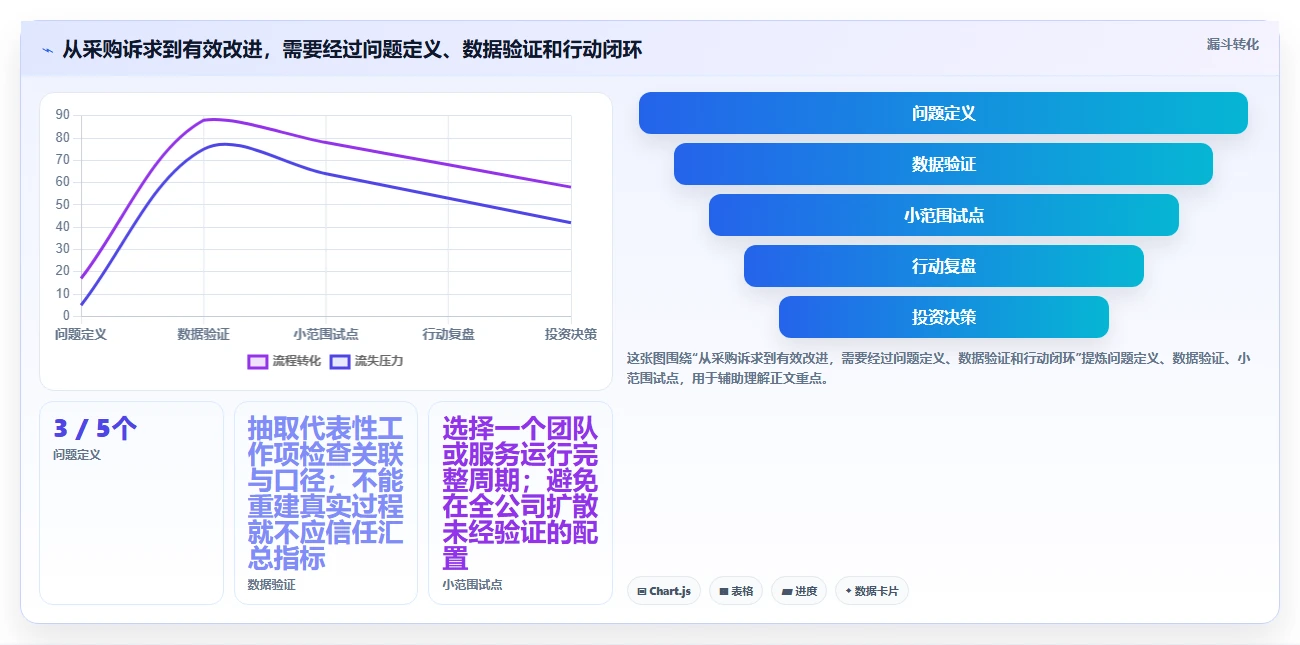Click the 漏斗转化 tag in the header
Screen dimensions: 1300x645
point(1232,45)
